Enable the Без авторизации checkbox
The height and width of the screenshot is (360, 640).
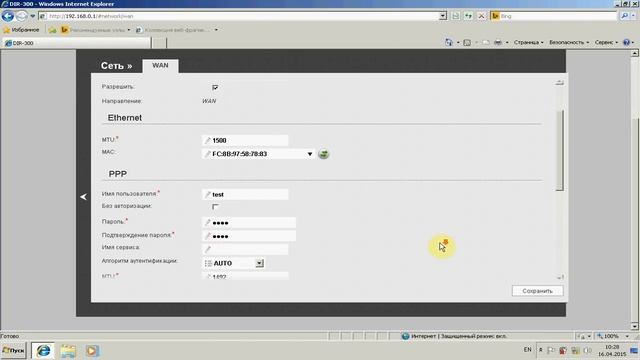coord(215,207)
